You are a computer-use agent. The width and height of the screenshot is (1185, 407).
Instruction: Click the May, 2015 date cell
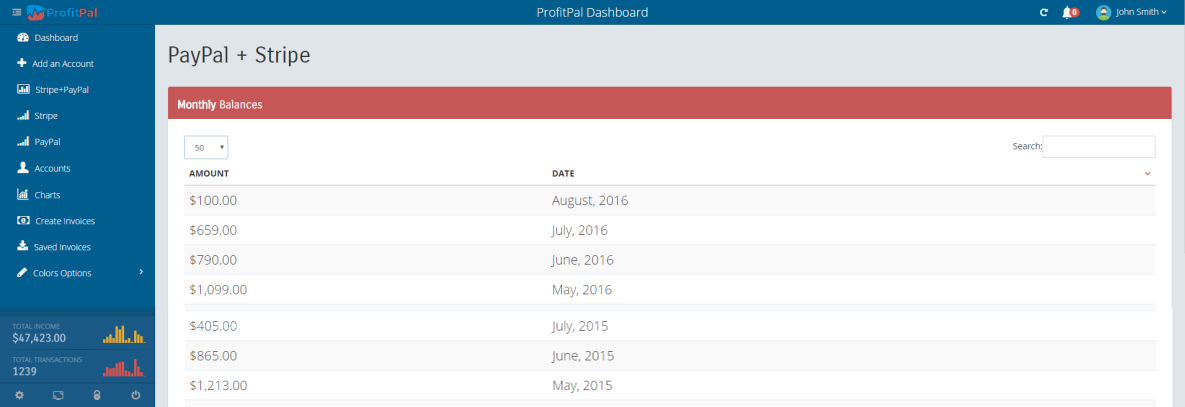581,385
